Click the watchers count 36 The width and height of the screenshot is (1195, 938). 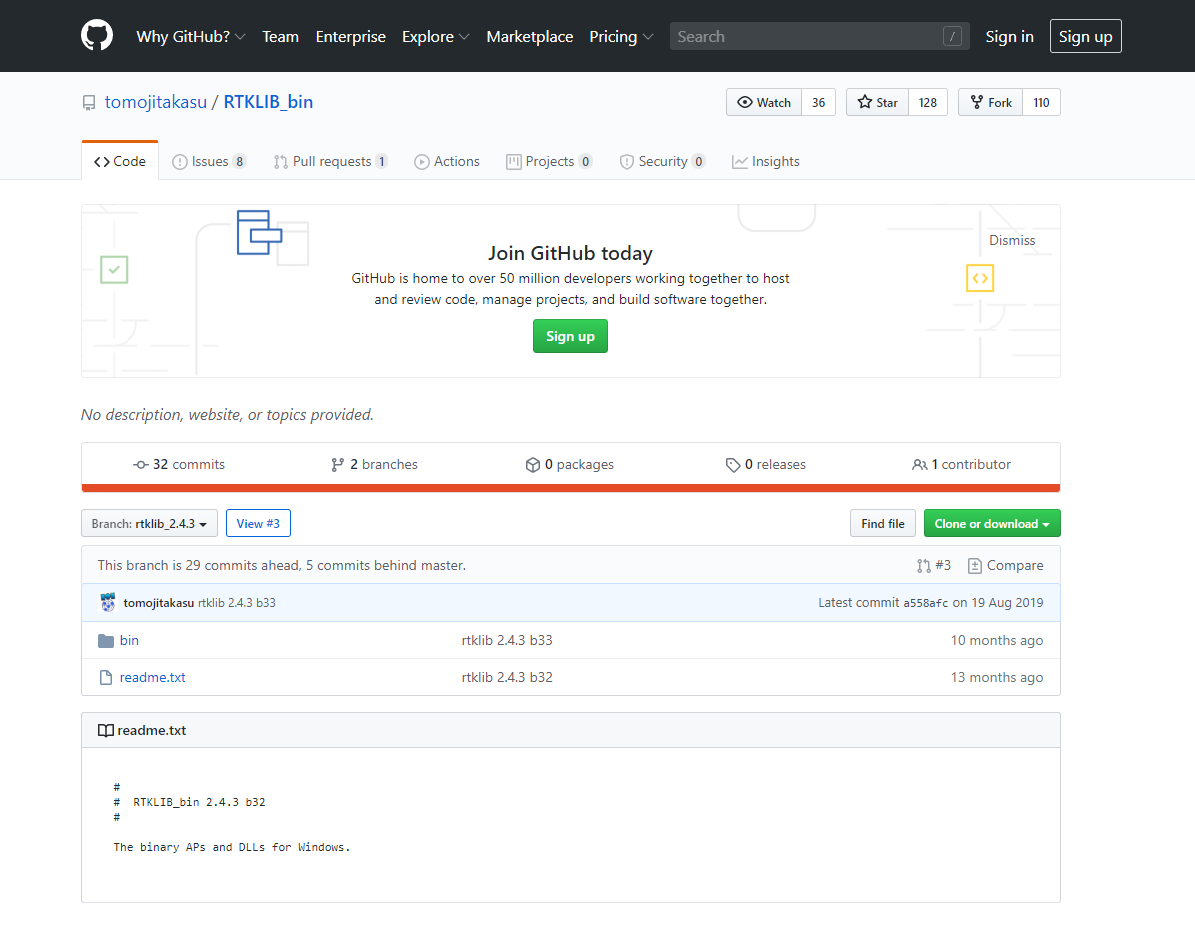[x=819, y=102]
